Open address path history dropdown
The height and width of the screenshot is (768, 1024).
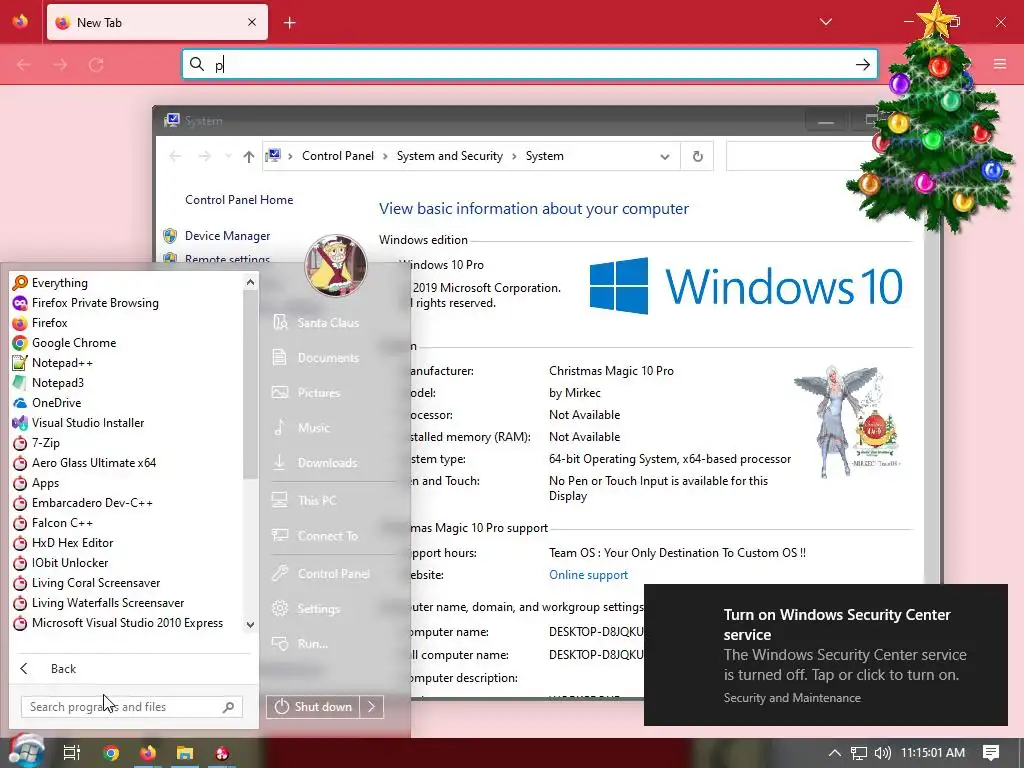[x=665, y=157]
